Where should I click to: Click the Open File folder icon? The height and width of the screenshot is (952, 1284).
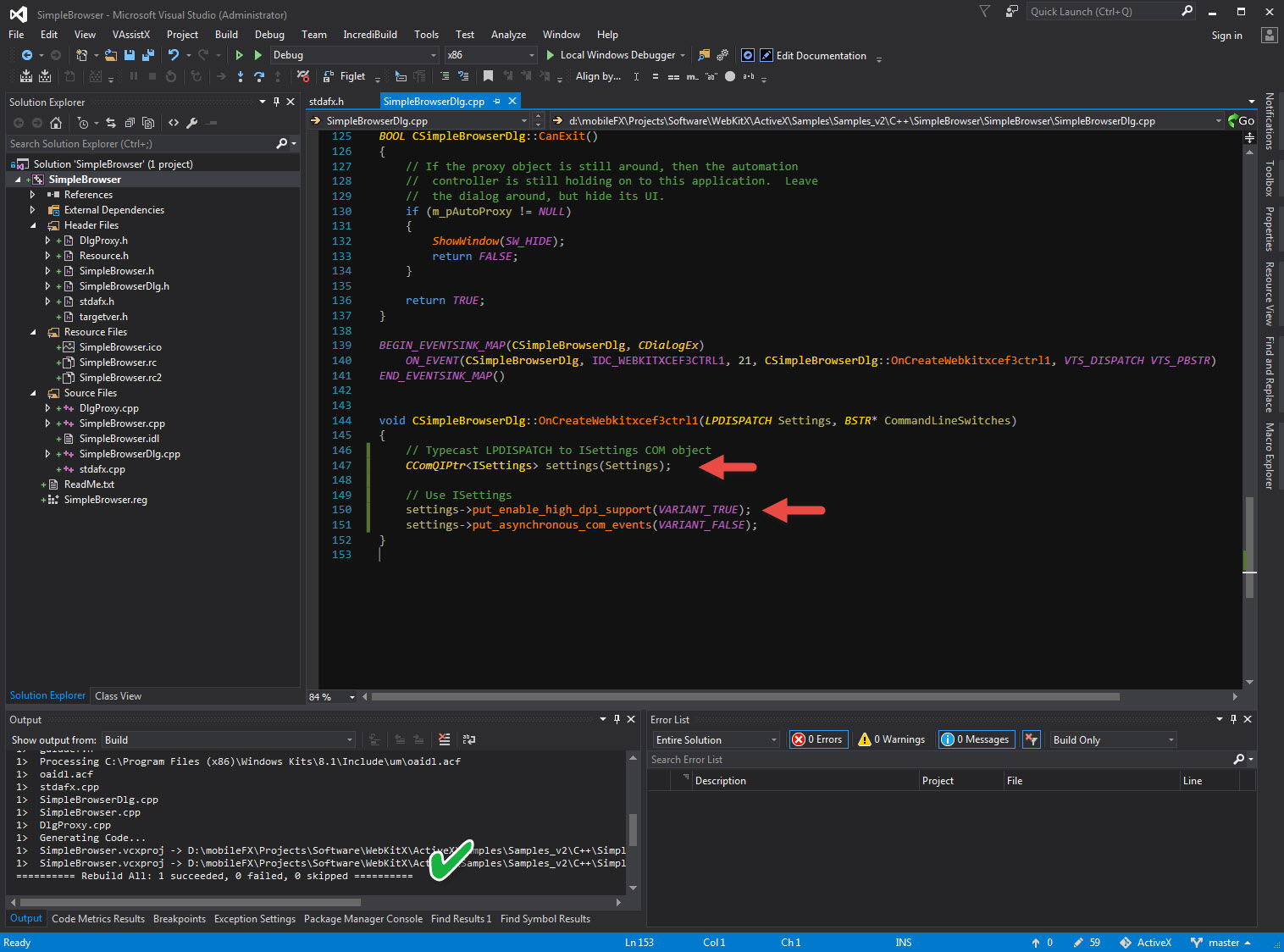coord(111,55)
